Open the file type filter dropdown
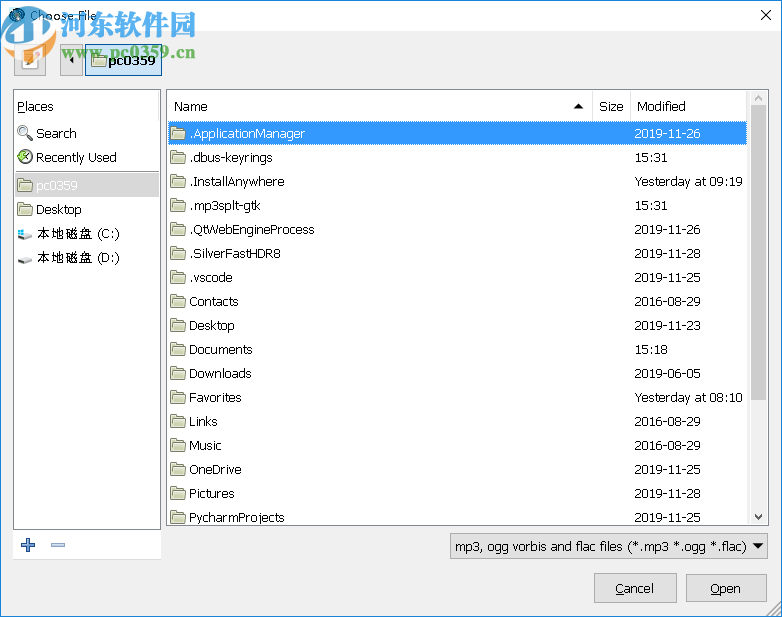 point(608,546)
